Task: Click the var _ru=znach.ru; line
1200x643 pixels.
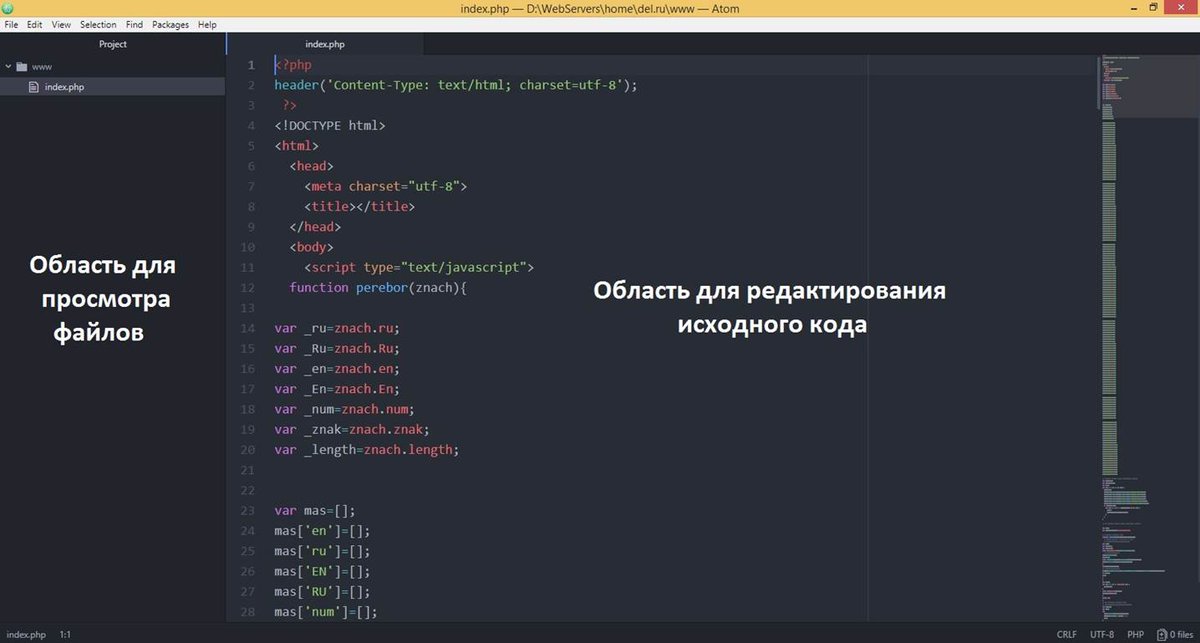Action: tap(337, 328)
